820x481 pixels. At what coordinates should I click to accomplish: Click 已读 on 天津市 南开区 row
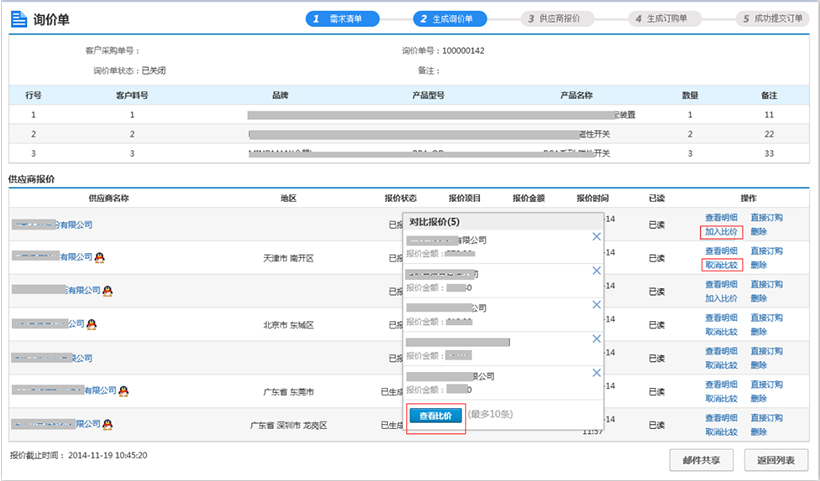[x=657, y=258]
